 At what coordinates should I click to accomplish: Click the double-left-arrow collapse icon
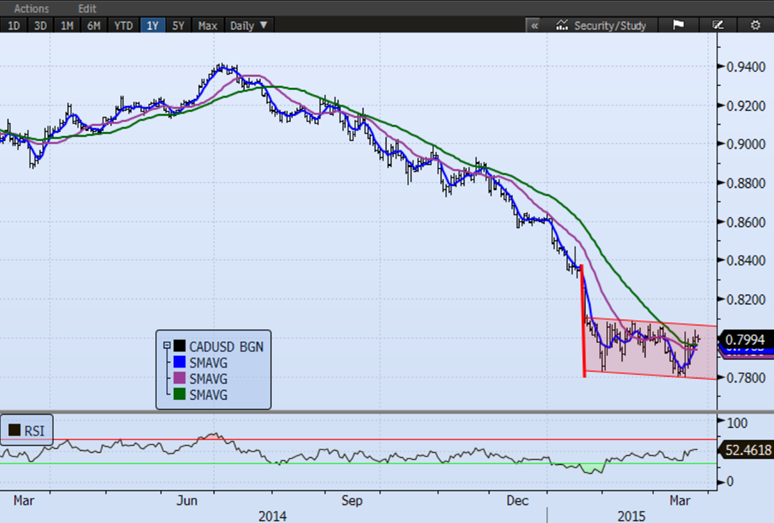coord(534,25)
